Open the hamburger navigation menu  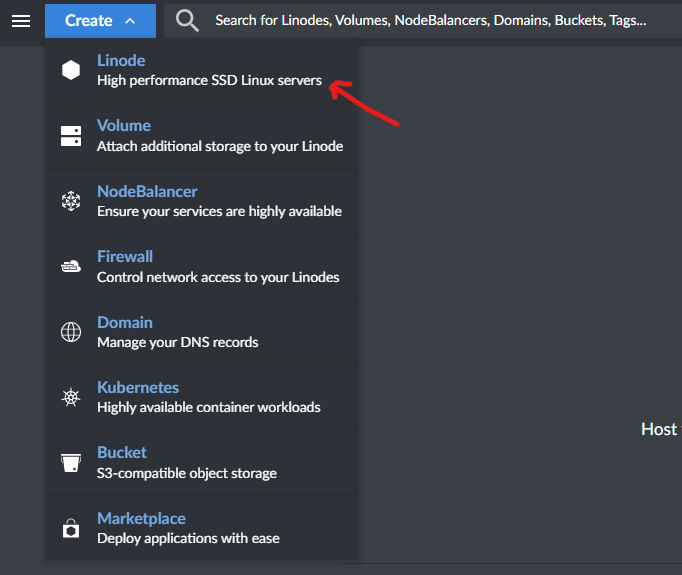pyautogui.click(x=21, y=20)
